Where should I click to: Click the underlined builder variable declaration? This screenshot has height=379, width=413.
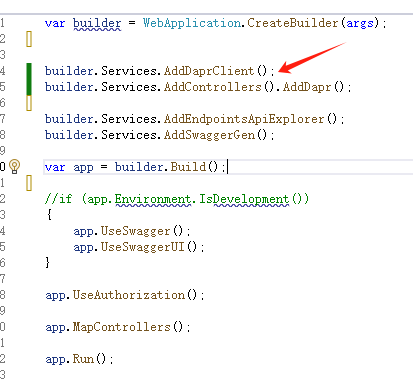97,23
